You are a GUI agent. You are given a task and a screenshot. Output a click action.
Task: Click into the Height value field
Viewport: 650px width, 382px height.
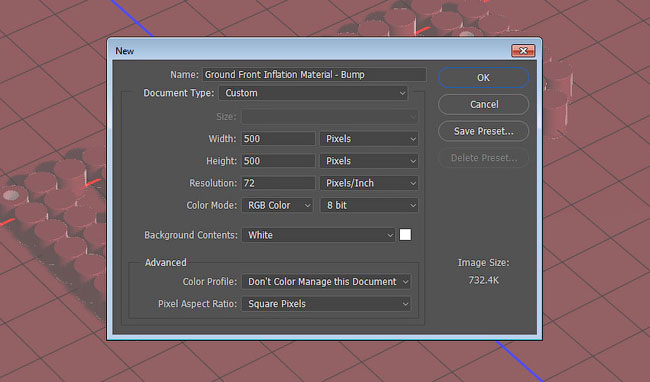[278, 161]
